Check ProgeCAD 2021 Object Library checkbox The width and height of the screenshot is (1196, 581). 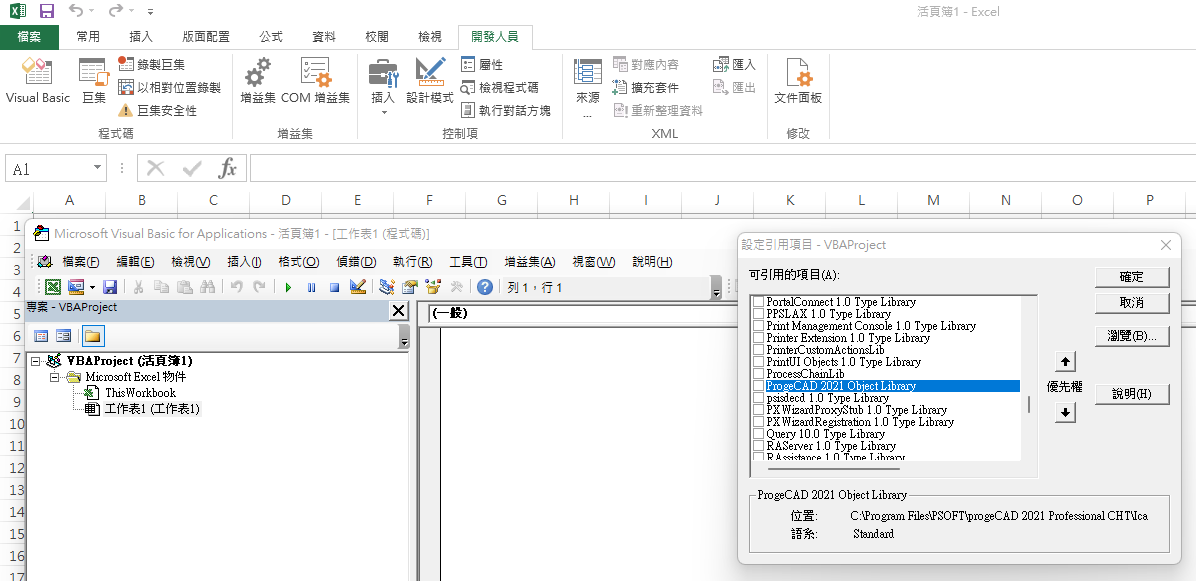pos(758,386)
